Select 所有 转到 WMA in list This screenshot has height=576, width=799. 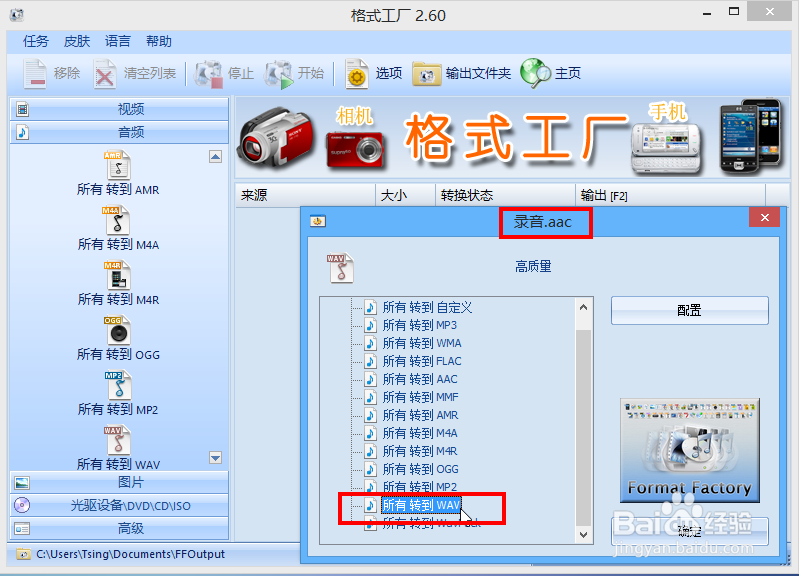click(x=422, y=343)
